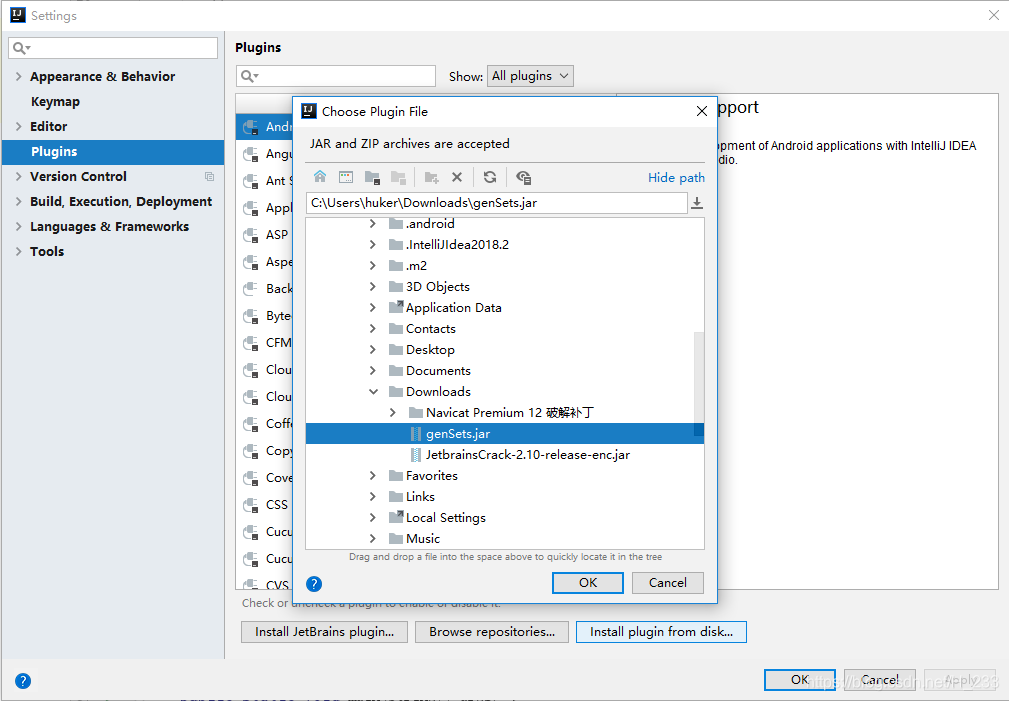The image size is (1009, 701).
Task: Expand the Build, Execution, Deployment settings arrow
Action: (18, 201)
